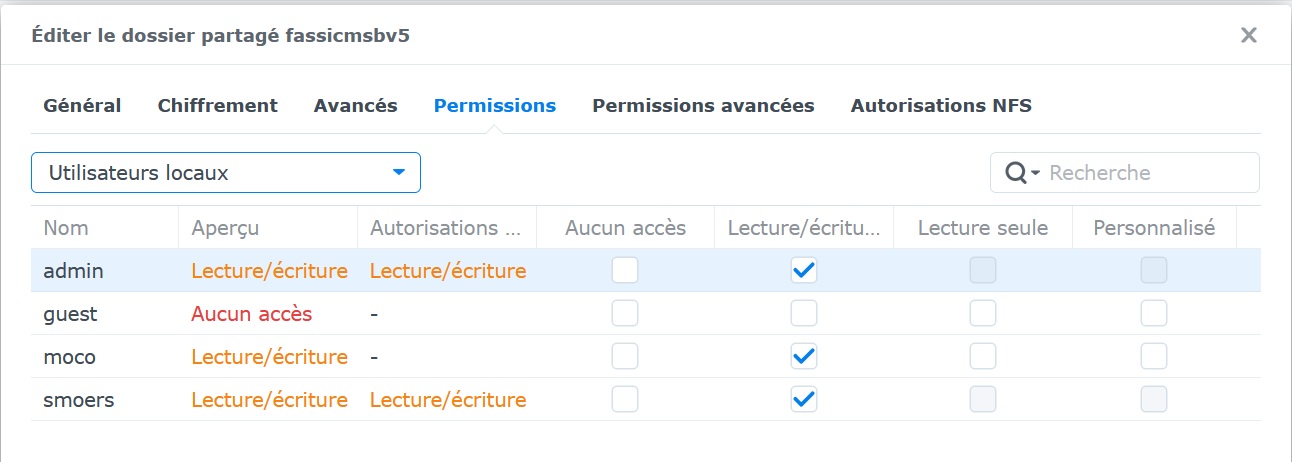1292x462 pixels.
Task: Check Aucun accès for moco
Action: pos(625,357)
